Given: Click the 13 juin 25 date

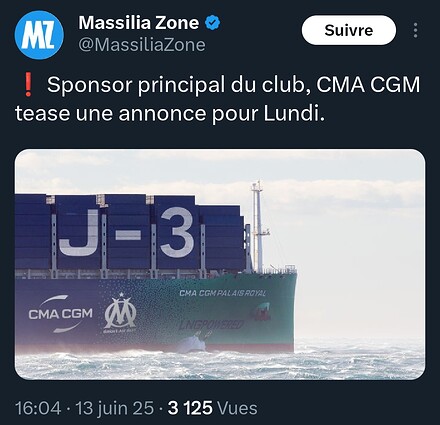Looking at the screenshot, I should pyautogui.click(x=115, y=408).
